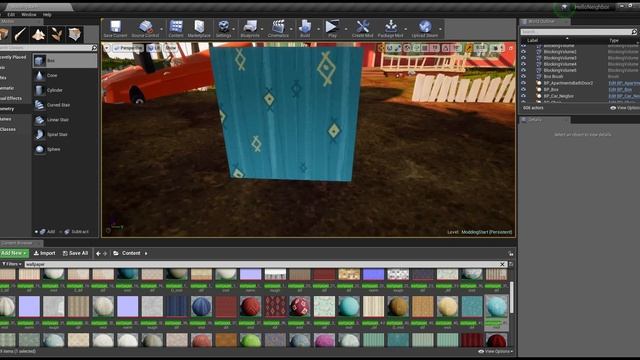Click the Package Mod icon
640x360 pixels.
(x=391, y=29)
